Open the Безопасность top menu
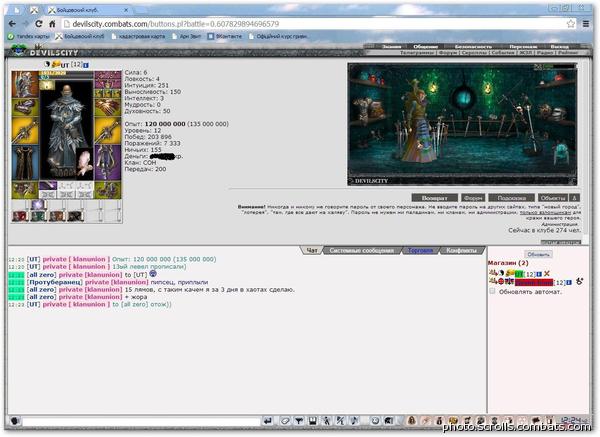Image resolution: width=600 pixels, height=437 pixels. tap(473, 47)
